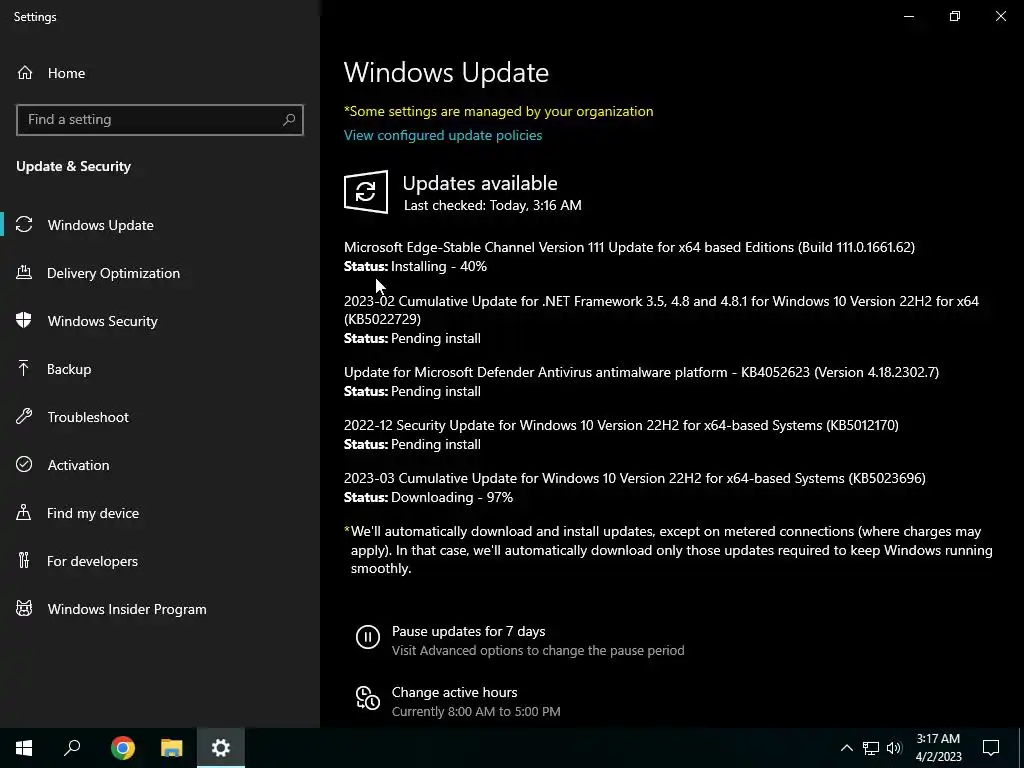
Task: Click Pause updates for 7 days
Action: (468, 632)
